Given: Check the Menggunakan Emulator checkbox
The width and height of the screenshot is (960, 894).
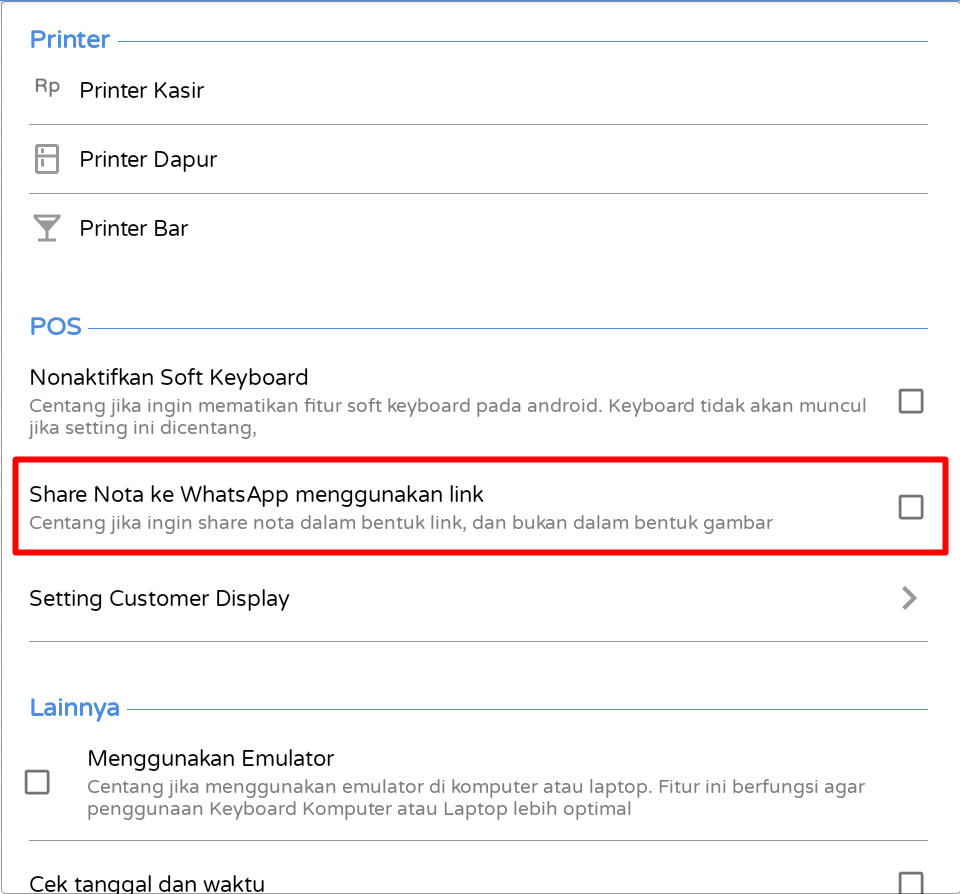Looking at the screenshot, I should (x=37, y=782).
